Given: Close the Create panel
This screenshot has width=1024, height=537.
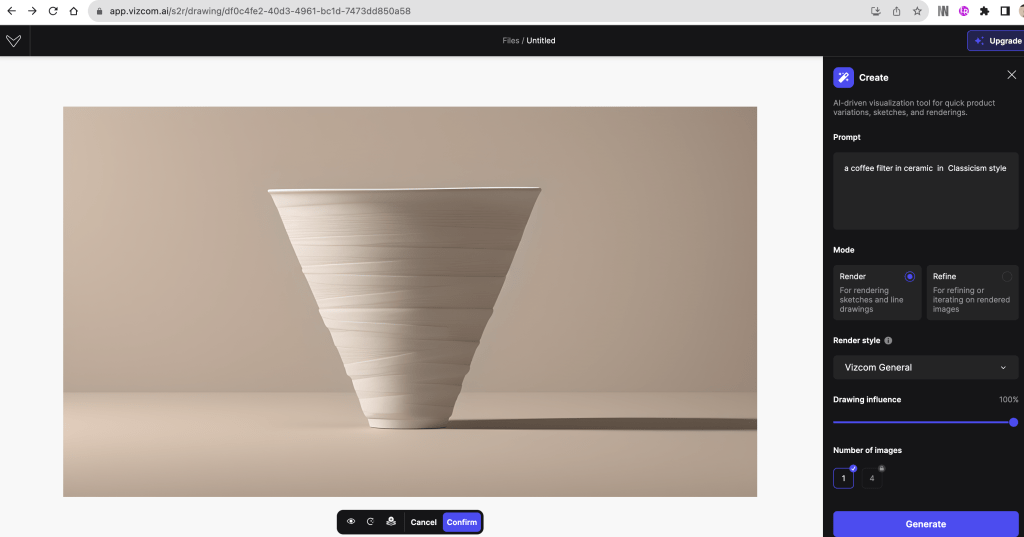Looking at the screenshot, I should click(x=1011, y=75).
